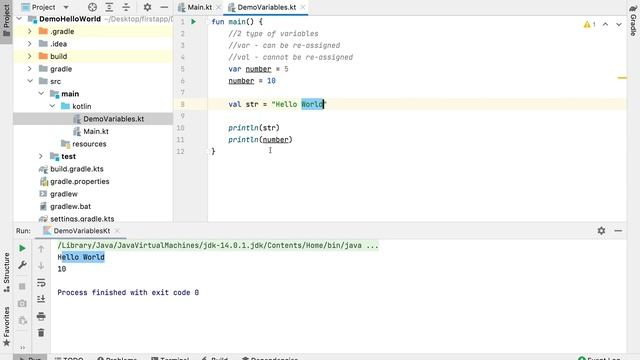The width and height of the screenshot is (640, 360).
Task: Click println(number) line in editor
Action: coord(260,140)
